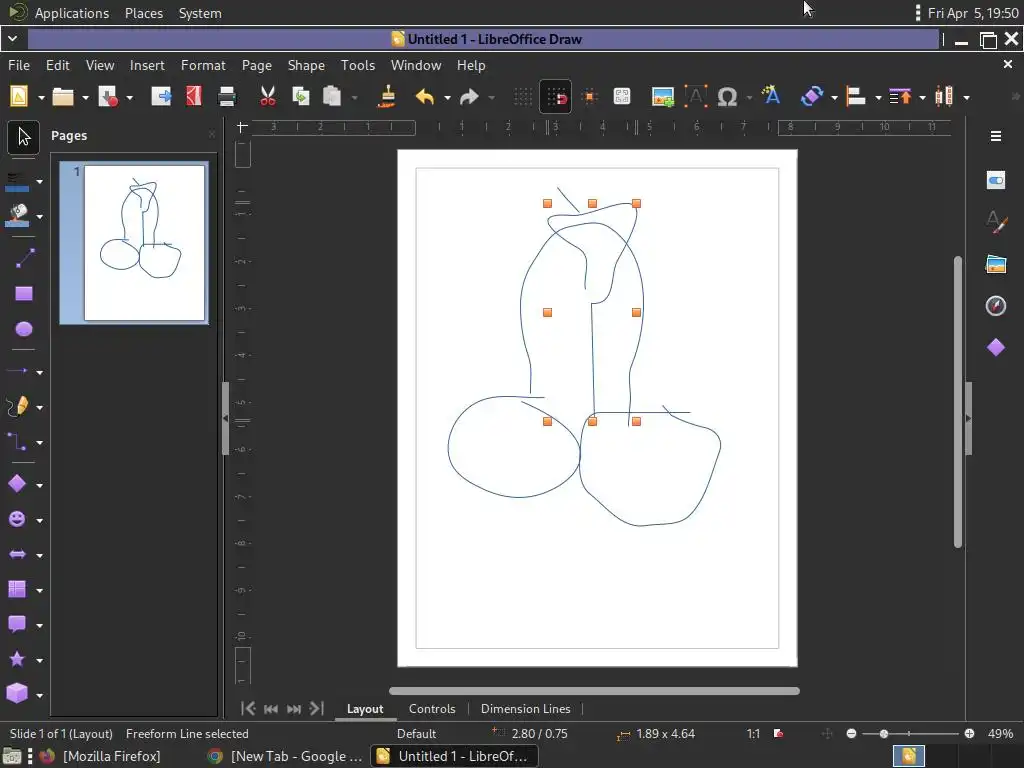
Task: Insert special character via Omega icon
Action: coord(728,97)
